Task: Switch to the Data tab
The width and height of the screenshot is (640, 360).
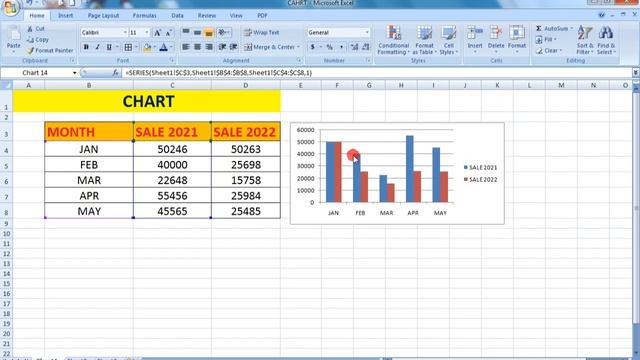Action: (x=177, y=16)
